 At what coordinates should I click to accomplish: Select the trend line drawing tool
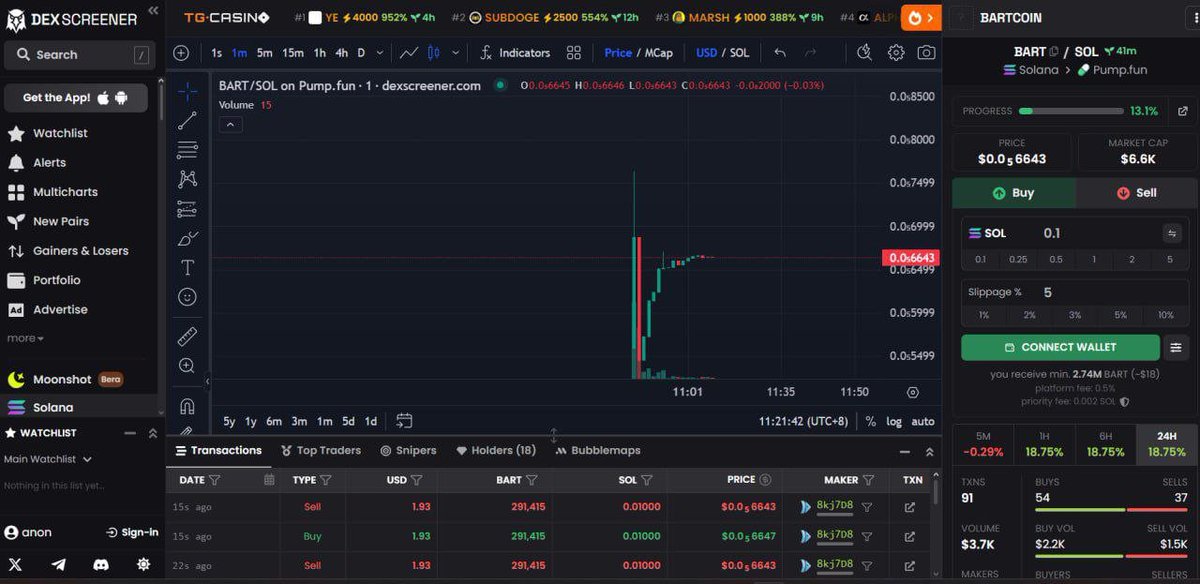(x=187, y=121)
